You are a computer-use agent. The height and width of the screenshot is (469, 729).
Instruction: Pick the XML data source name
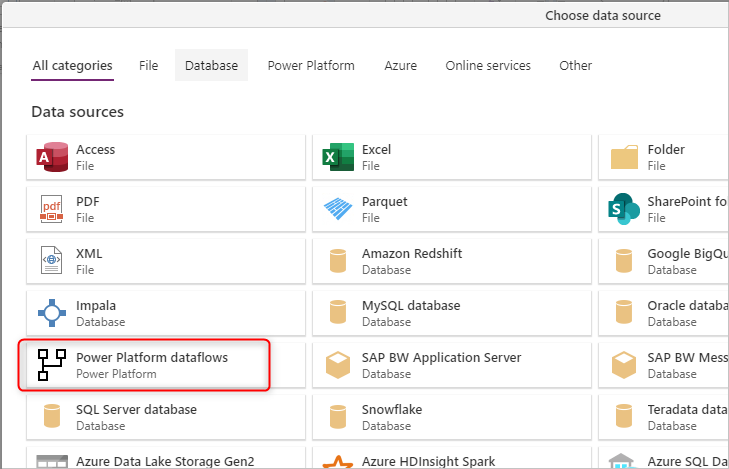point(89,254)
